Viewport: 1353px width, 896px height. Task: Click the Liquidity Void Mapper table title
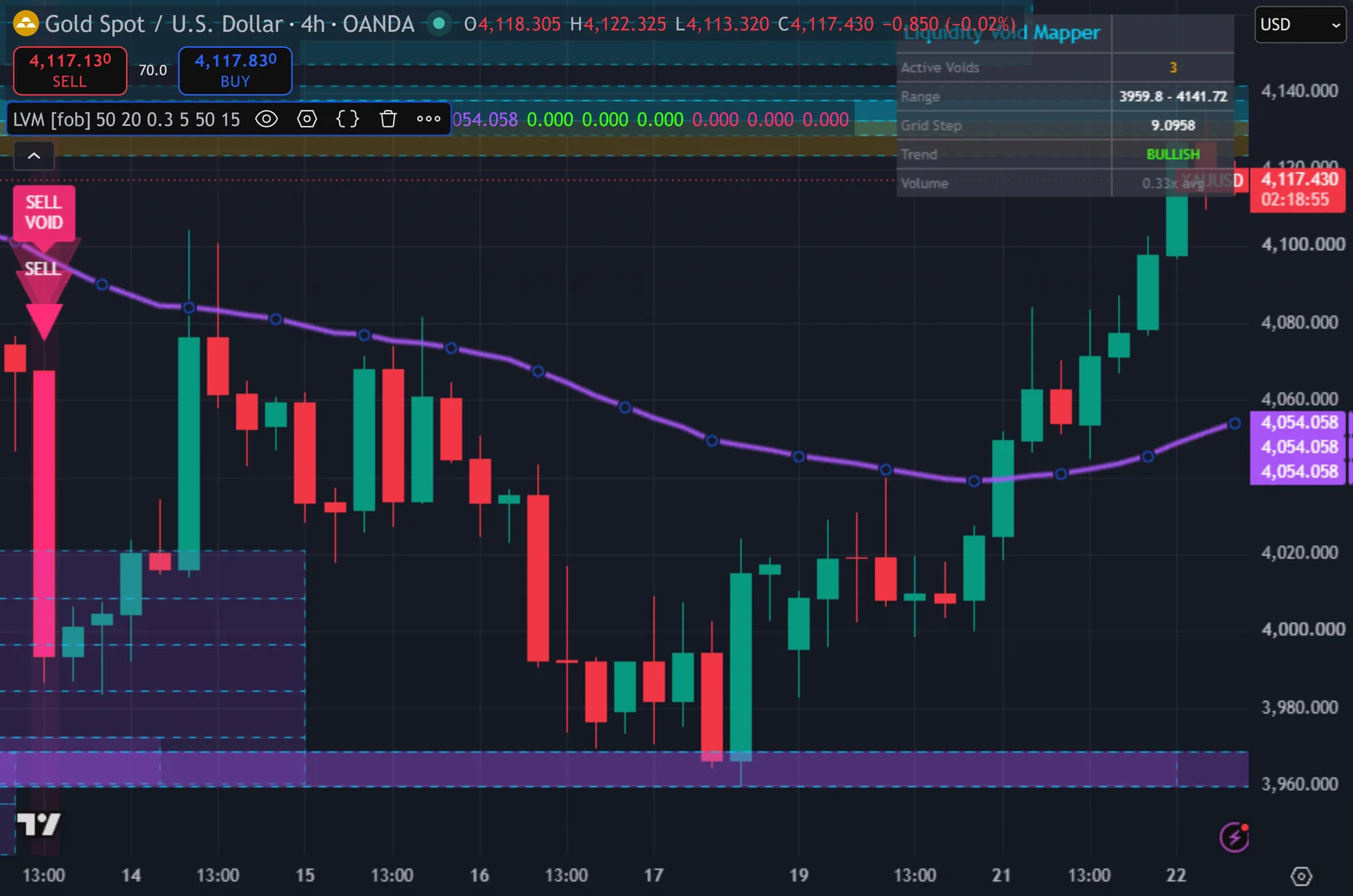(1002, 32)
